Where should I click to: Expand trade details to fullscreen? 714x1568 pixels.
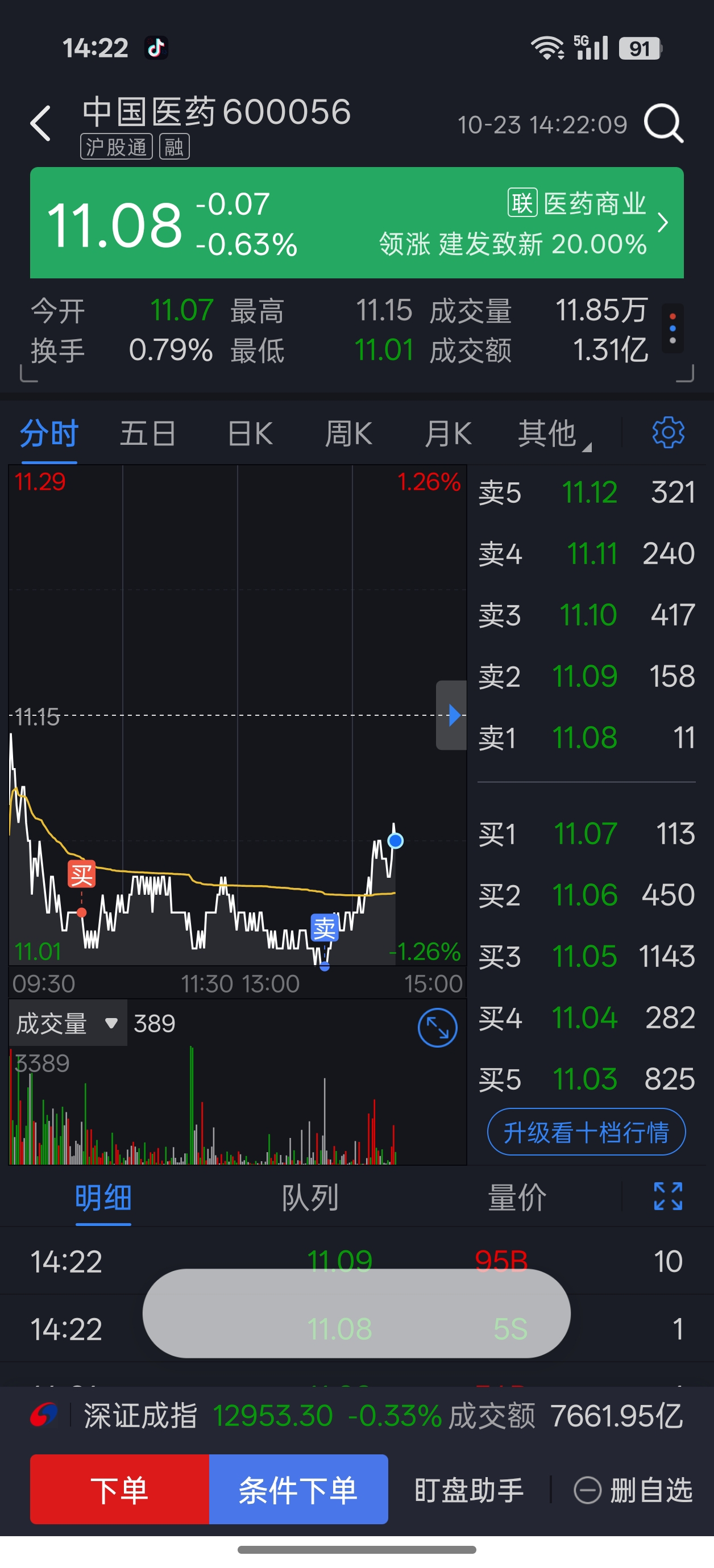pyautogui.click(x=669, y=1196)
